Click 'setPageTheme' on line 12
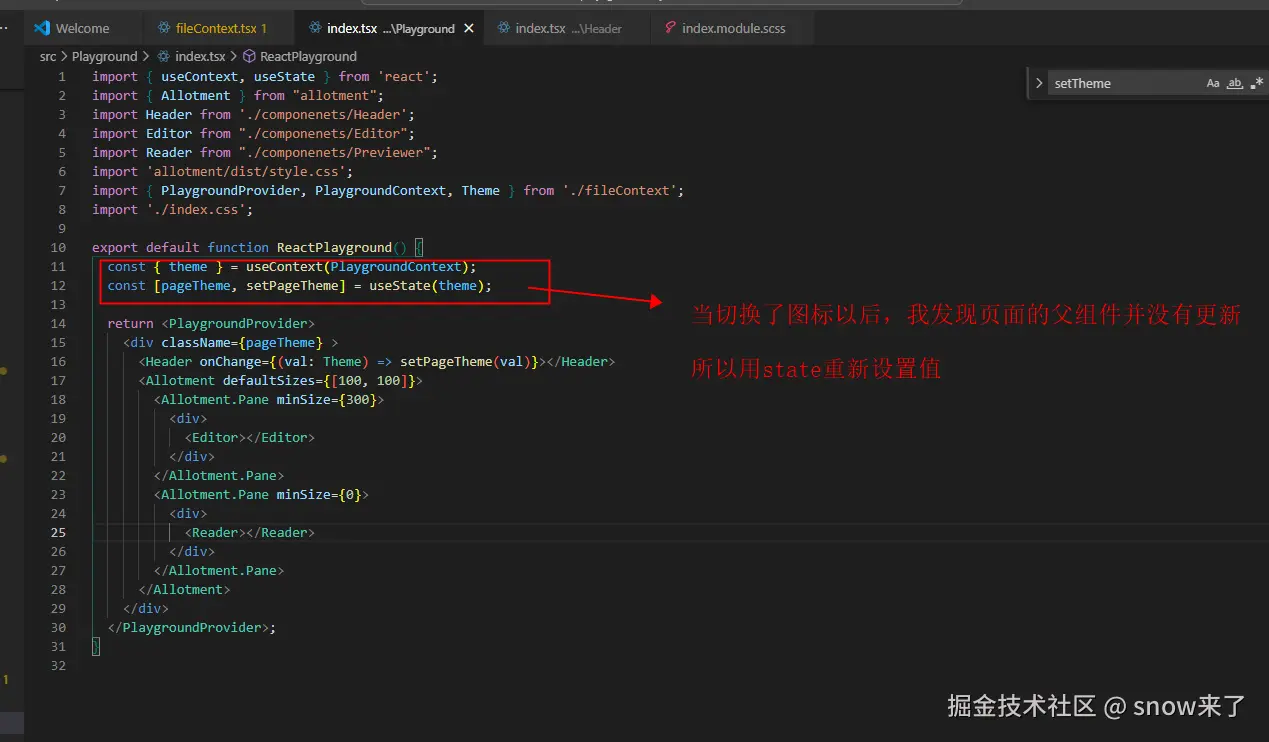Screen dimensions: 1269x742 [292, 285]
